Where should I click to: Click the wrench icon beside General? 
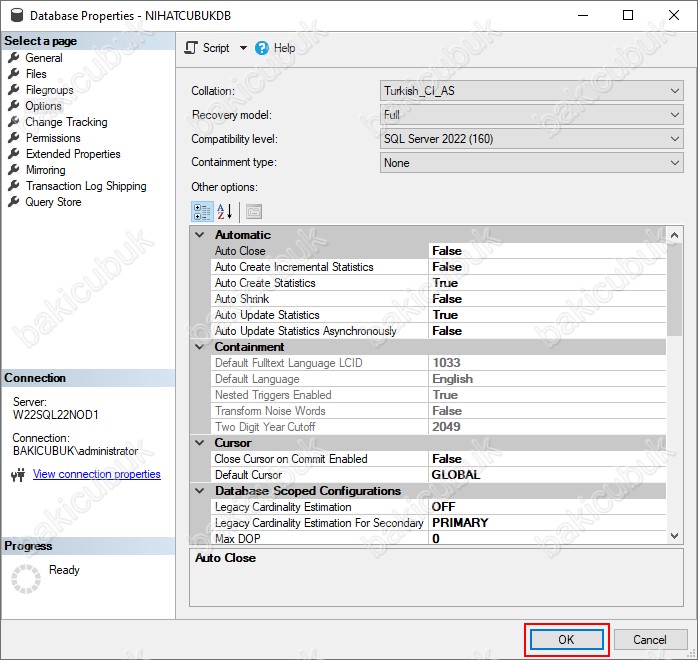14,57
